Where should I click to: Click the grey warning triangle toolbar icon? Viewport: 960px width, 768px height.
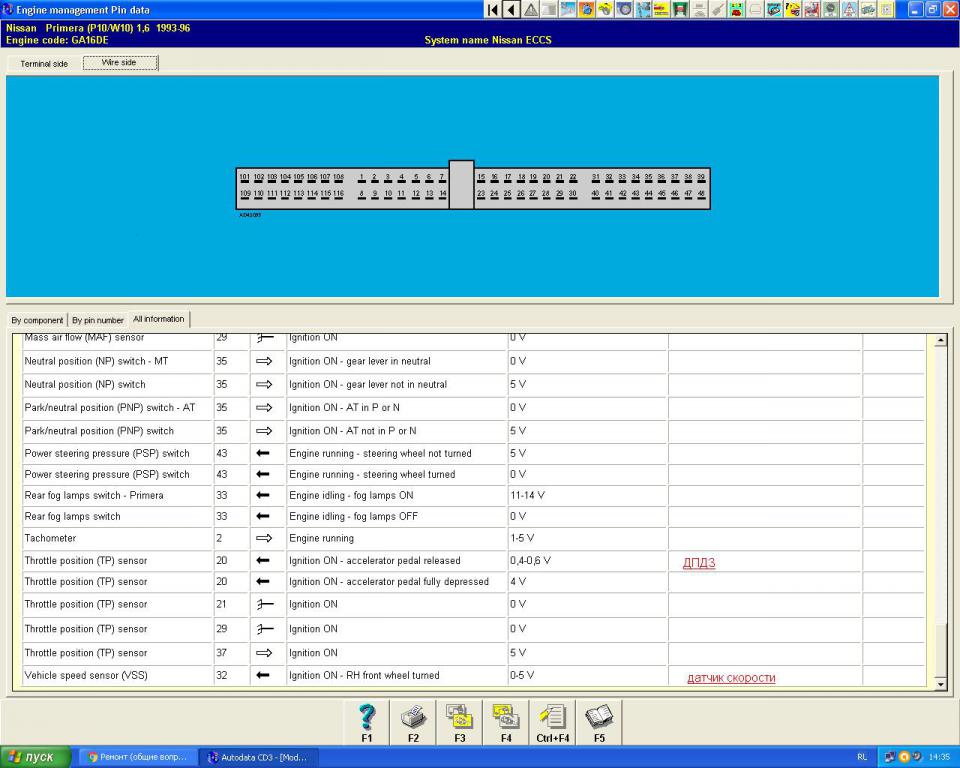530,9
